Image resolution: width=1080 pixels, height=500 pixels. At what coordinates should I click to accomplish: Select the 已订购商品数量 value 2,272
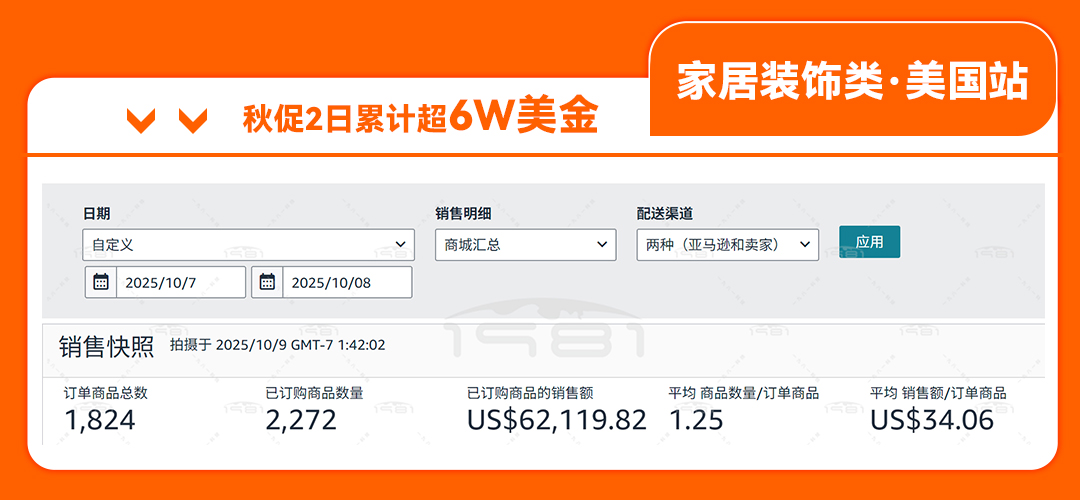pyautogui.click(x=301, y=420)
